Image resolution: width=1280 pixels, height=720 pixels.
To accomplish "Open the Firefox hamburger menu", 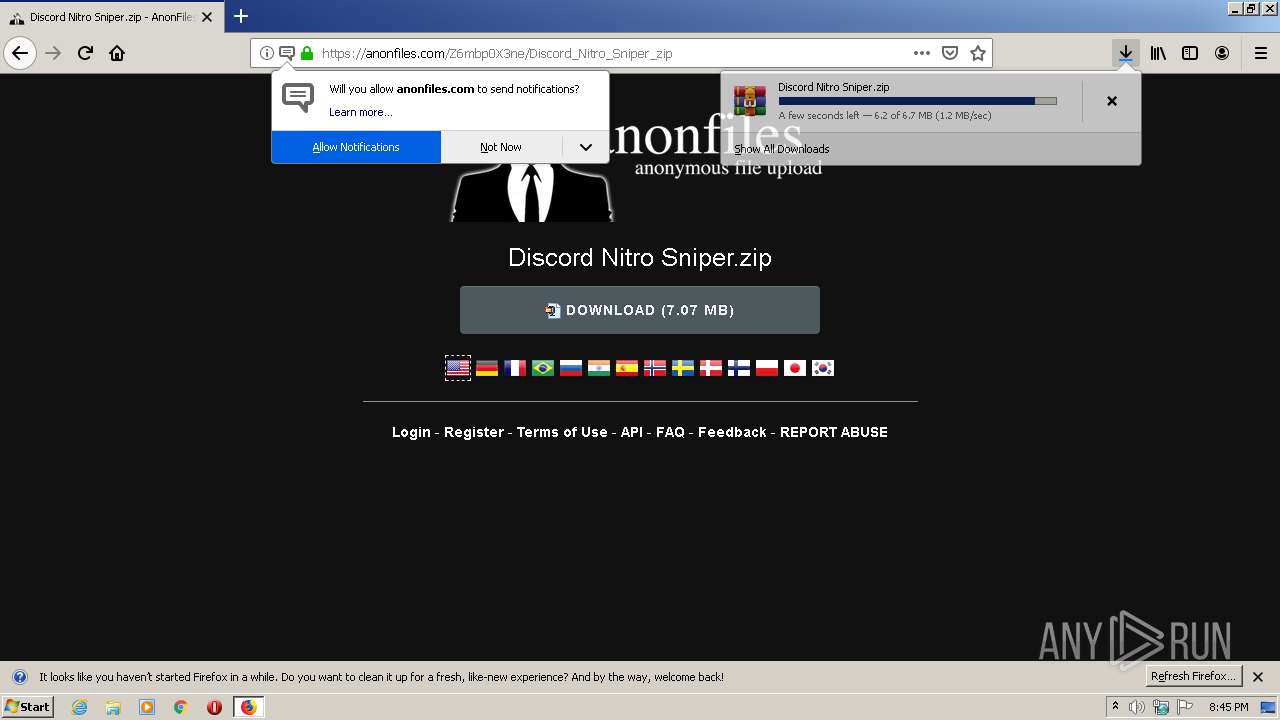I will click(x=1261, y=53).
